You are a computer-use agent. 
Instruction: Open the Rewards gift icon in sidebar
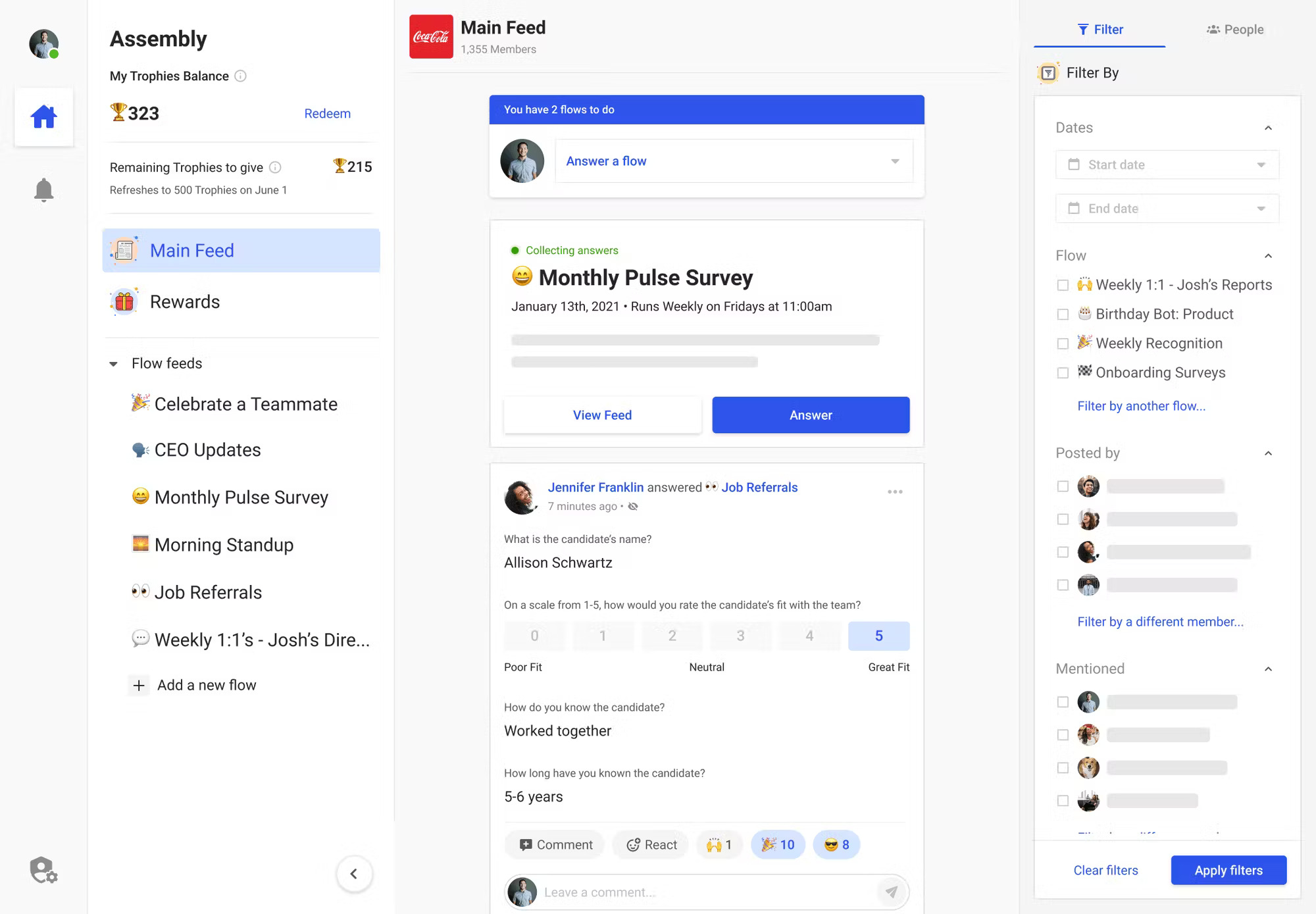(x=124, y=301)
